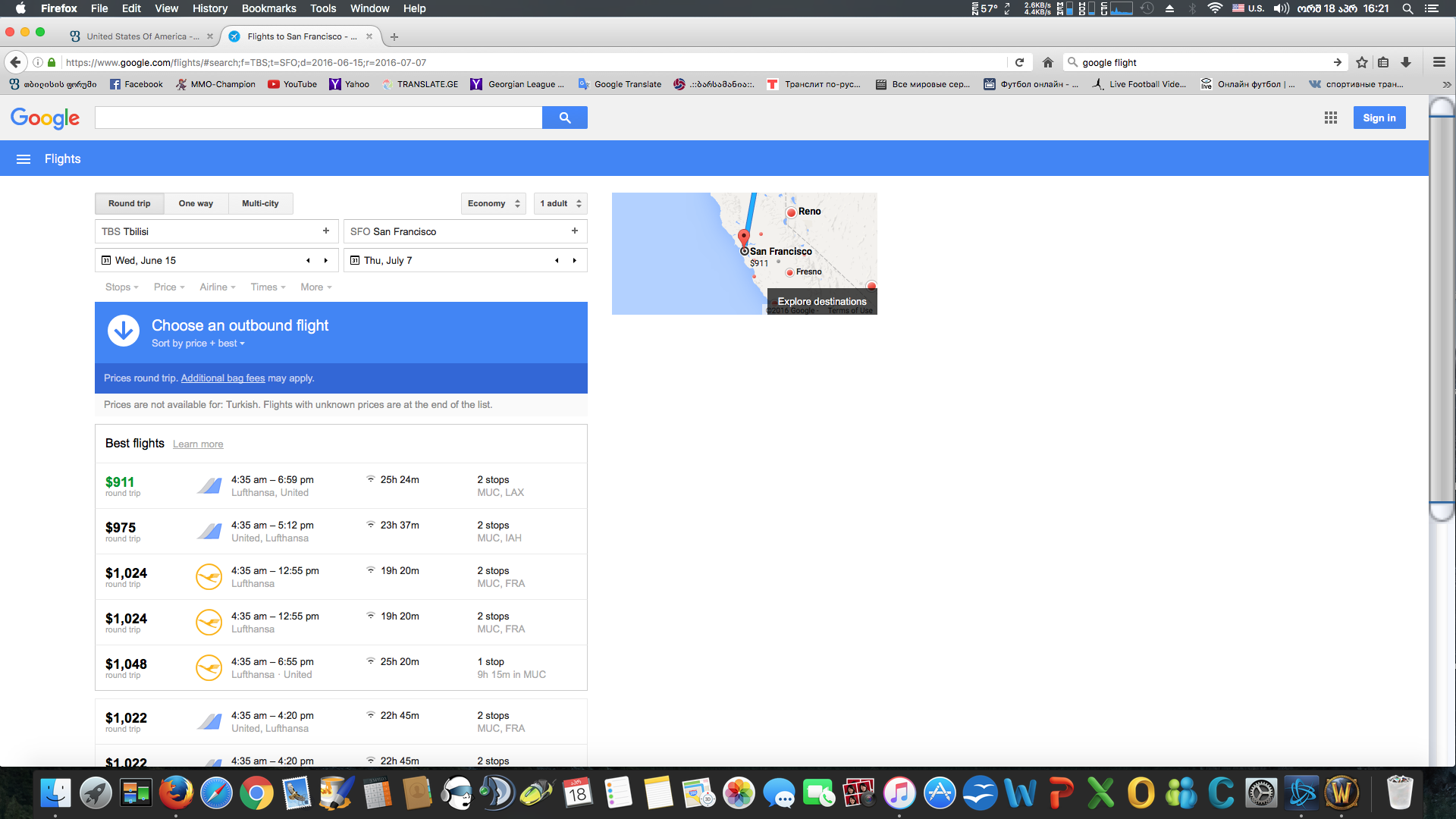
Task: Click the Additional bag fees link
Action: [x=222, y=378]
